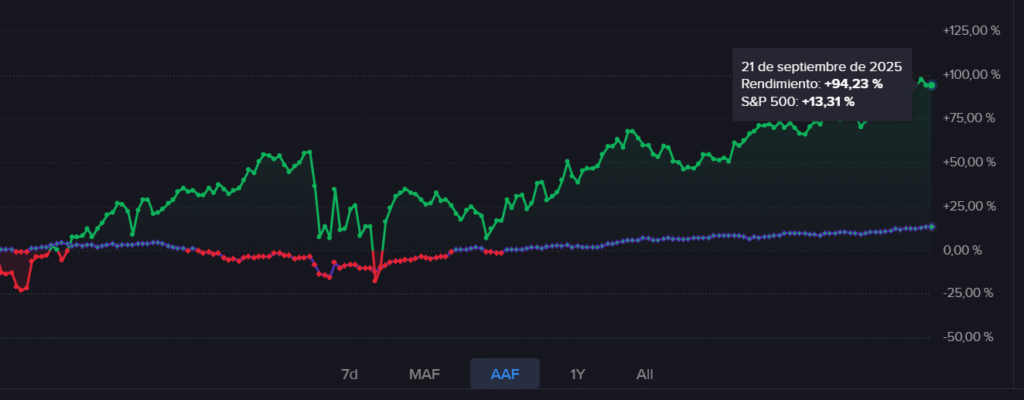Click the highlighted AAF range tab

[x=505, y=374]
